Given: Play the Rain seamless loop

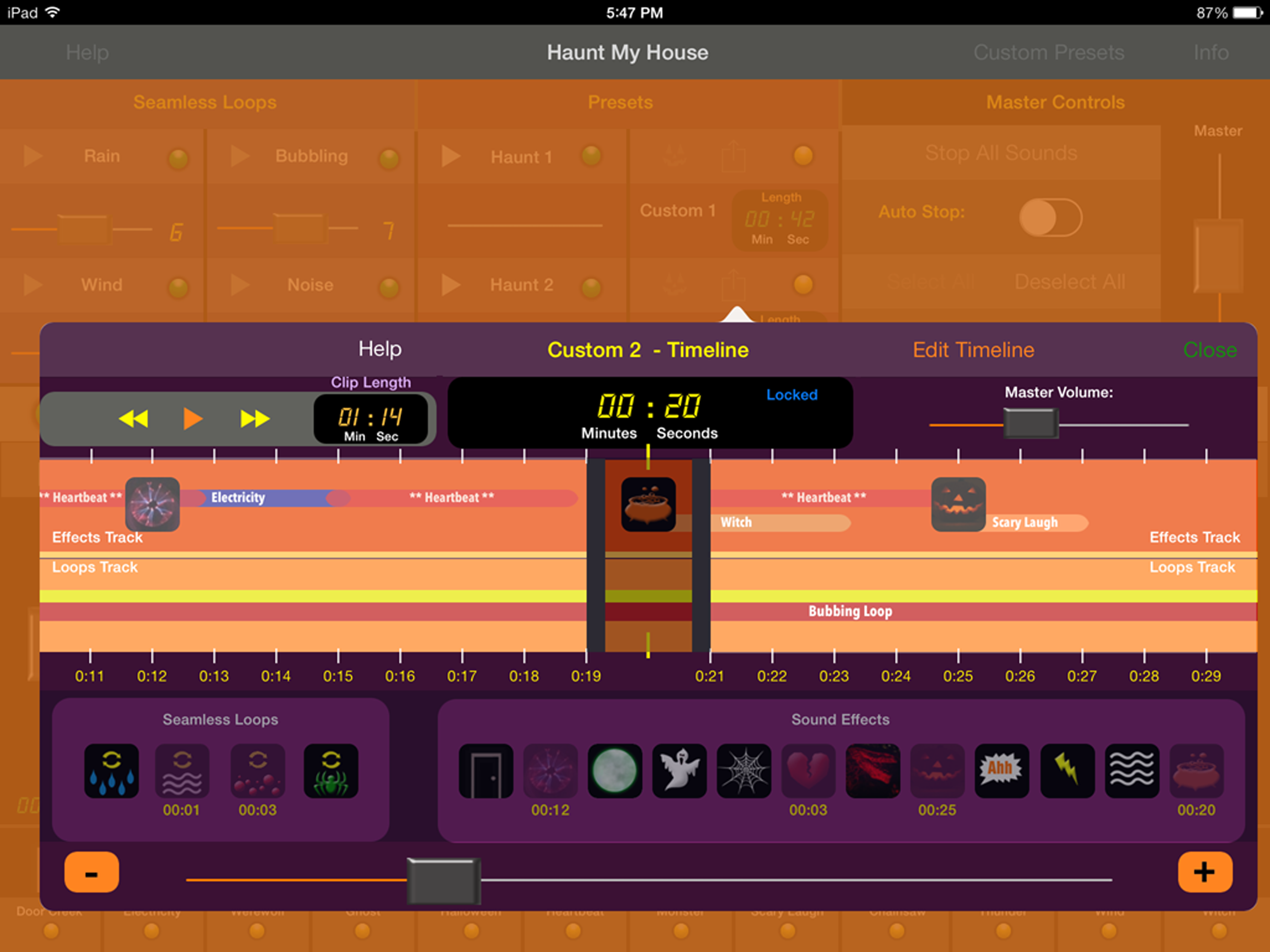Looking at the screenshot, I should pyautogui.click(x=33, y=156).
